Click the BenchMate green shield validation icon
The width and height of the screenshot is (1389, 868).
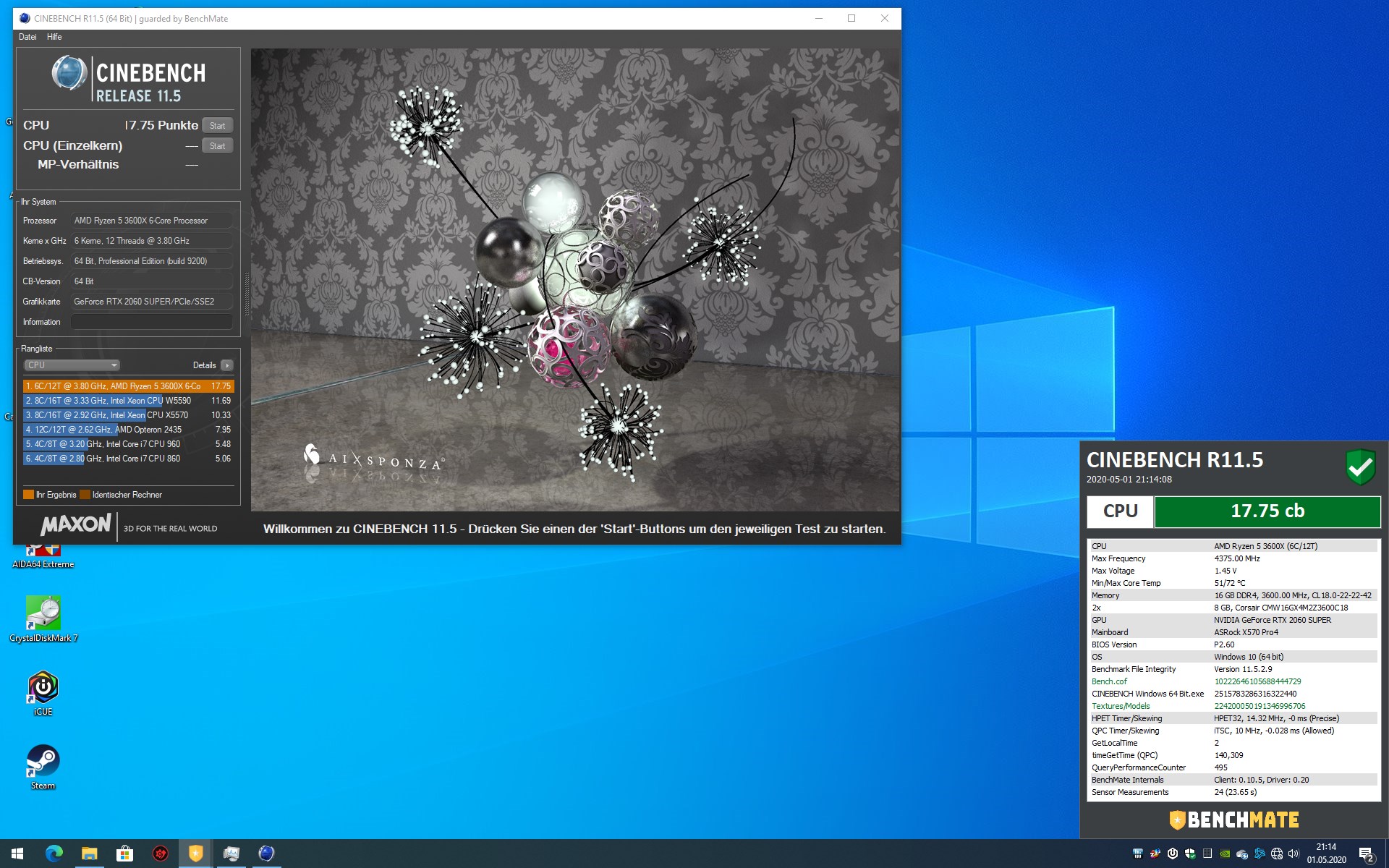coord(1360,467)
